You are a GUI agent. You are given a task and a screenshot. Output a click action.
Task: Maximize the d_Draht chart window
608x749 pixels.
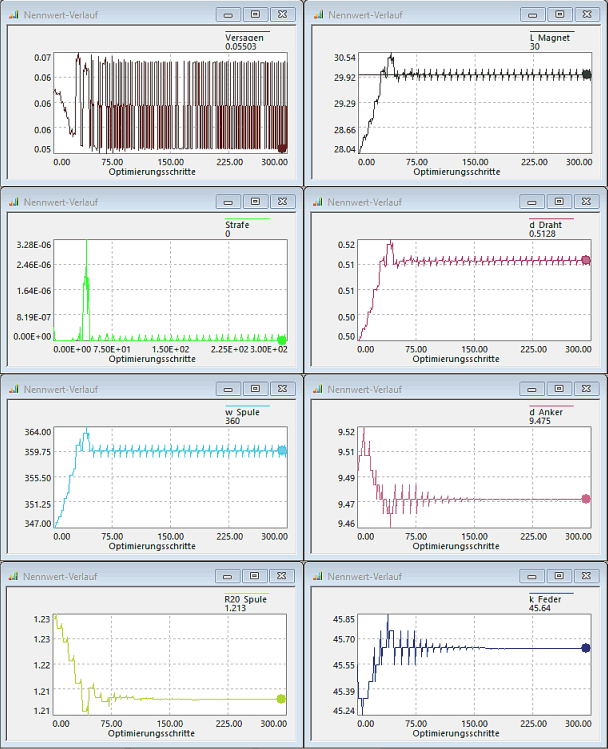(x=560, y=201)
